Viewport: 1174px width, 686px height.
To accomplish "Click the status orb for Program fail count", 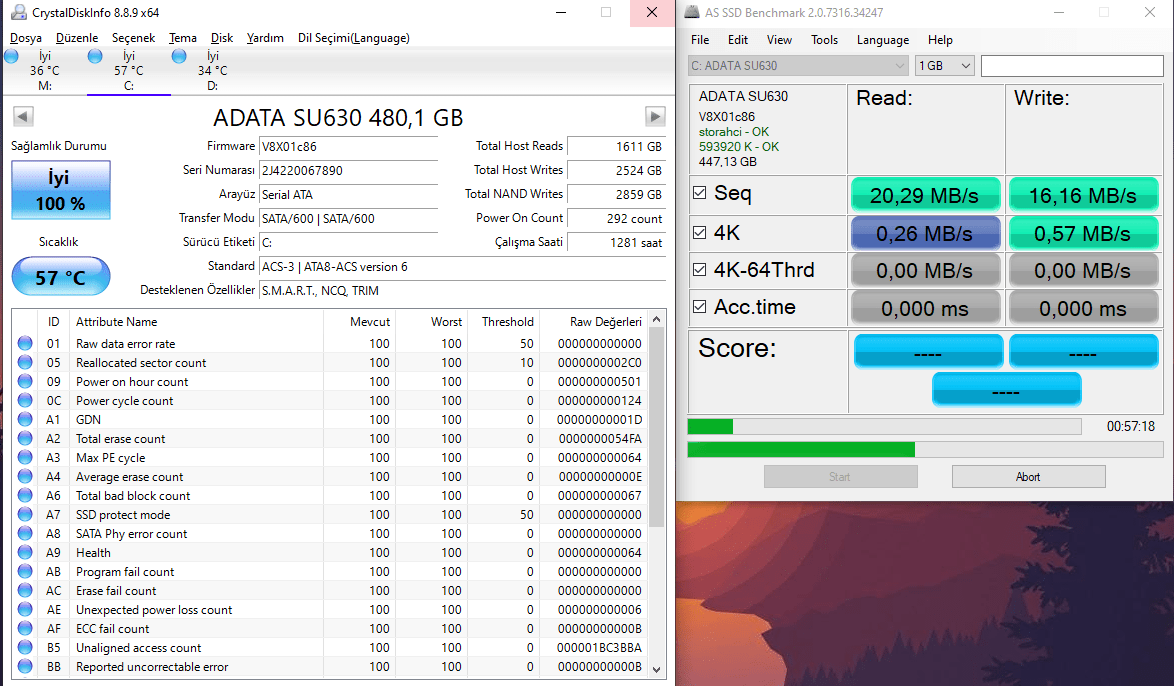I will pyautogui.click(x=25, y=571).
